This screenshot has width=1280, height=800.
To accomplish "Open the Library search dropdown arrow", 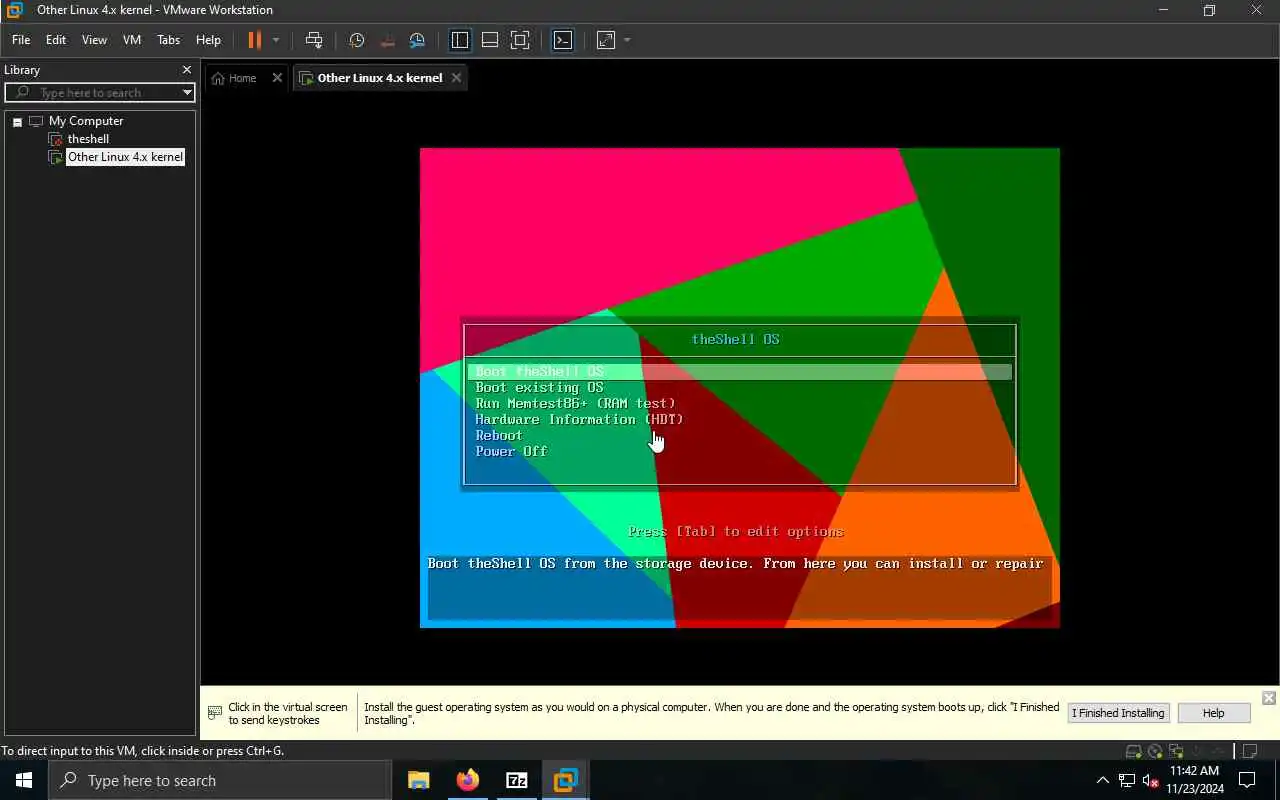I will click(187, 92).
